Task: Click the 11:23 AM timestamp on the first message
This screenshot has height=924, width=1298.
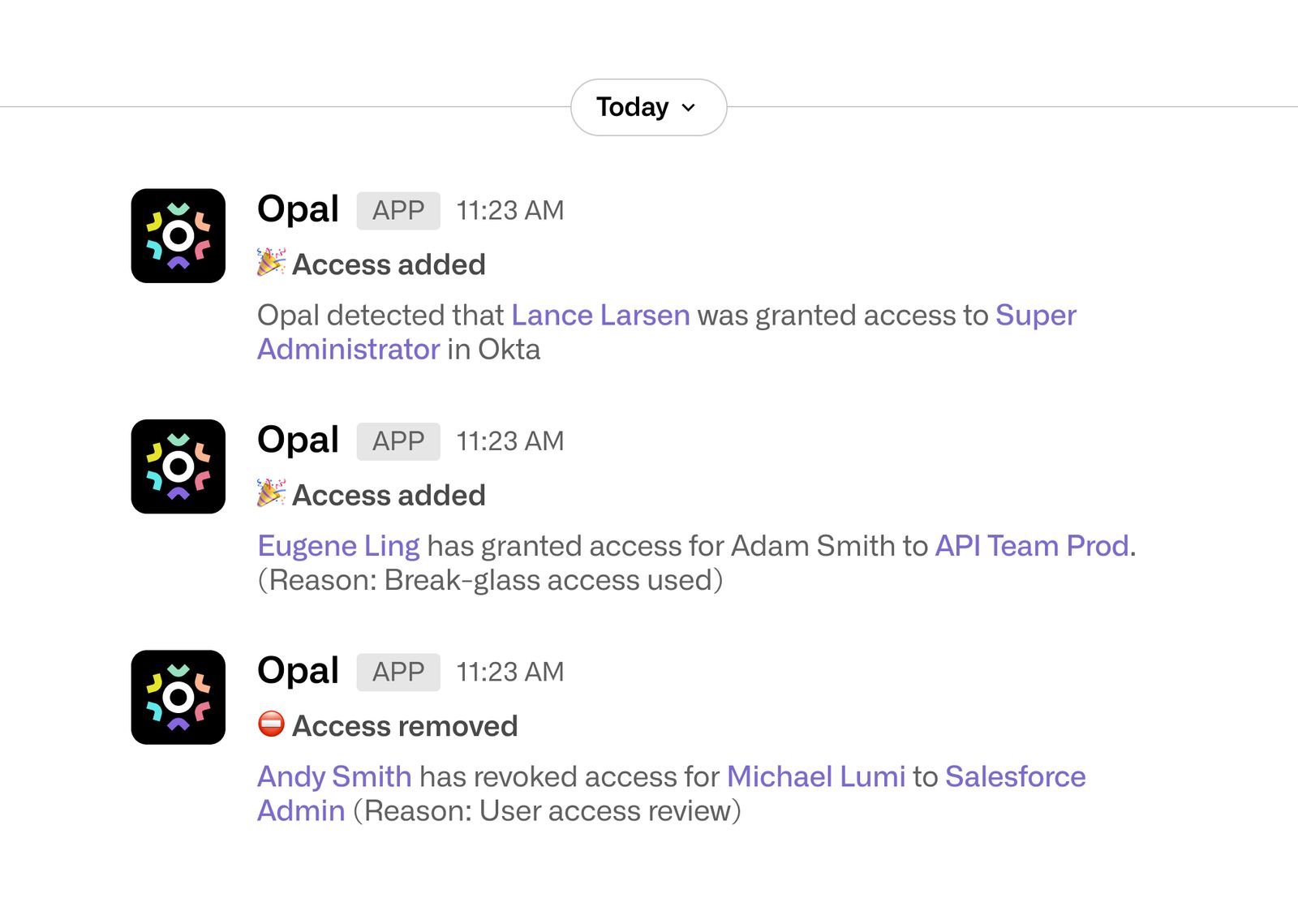Action: [x=509, y=210]
